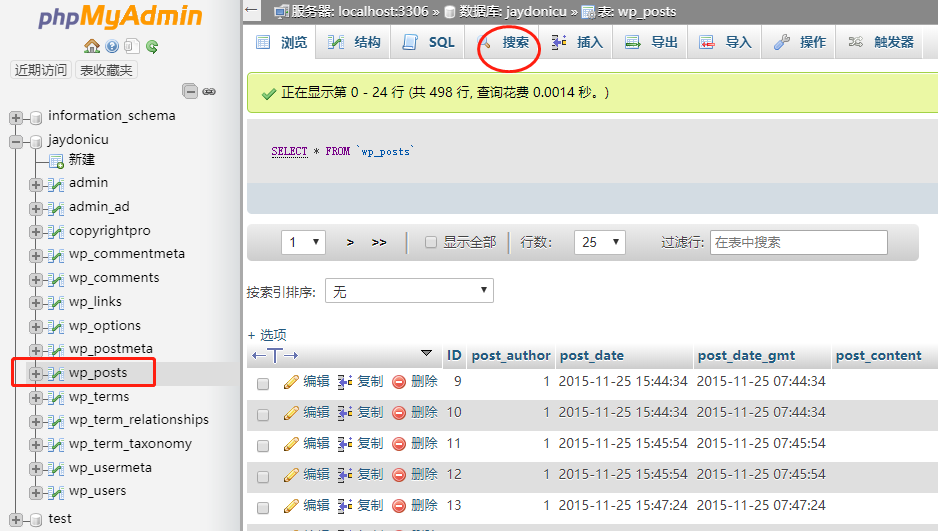The image size is (938, 531).
Task: Click the hide navigation panel arrow
Action: point(251,10)
